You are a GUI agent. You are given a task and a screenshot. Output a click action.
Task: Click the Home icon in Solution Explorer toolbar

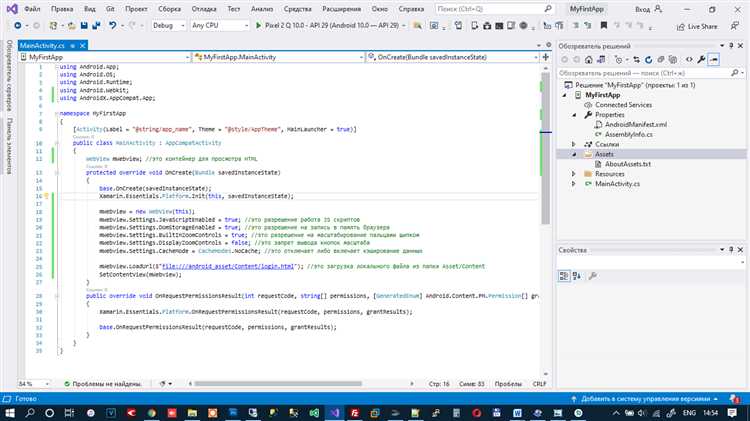587,62
